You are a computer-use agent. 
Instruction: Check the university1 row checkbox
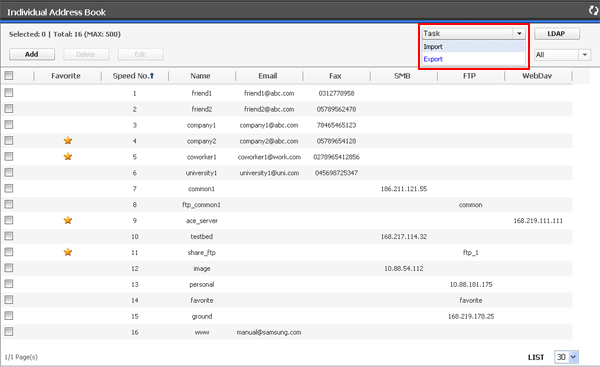[9, 173]
